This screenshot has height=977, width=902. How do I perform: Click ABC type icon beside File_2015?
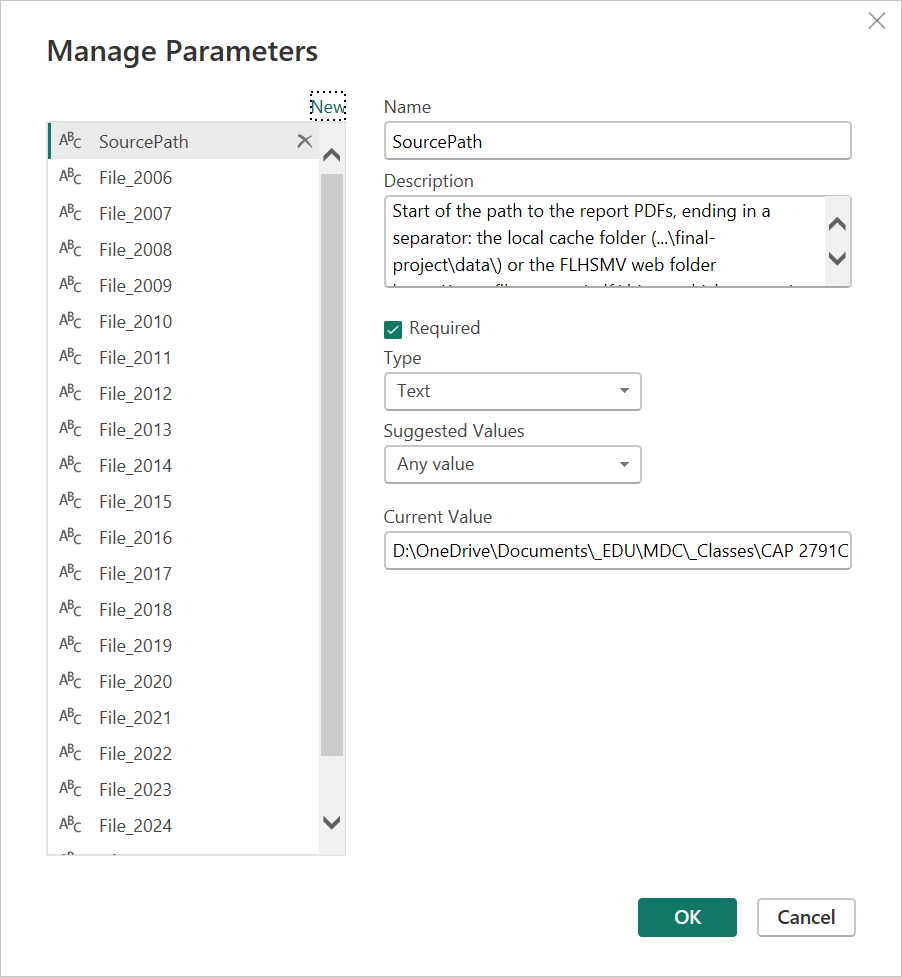[70, 501]
